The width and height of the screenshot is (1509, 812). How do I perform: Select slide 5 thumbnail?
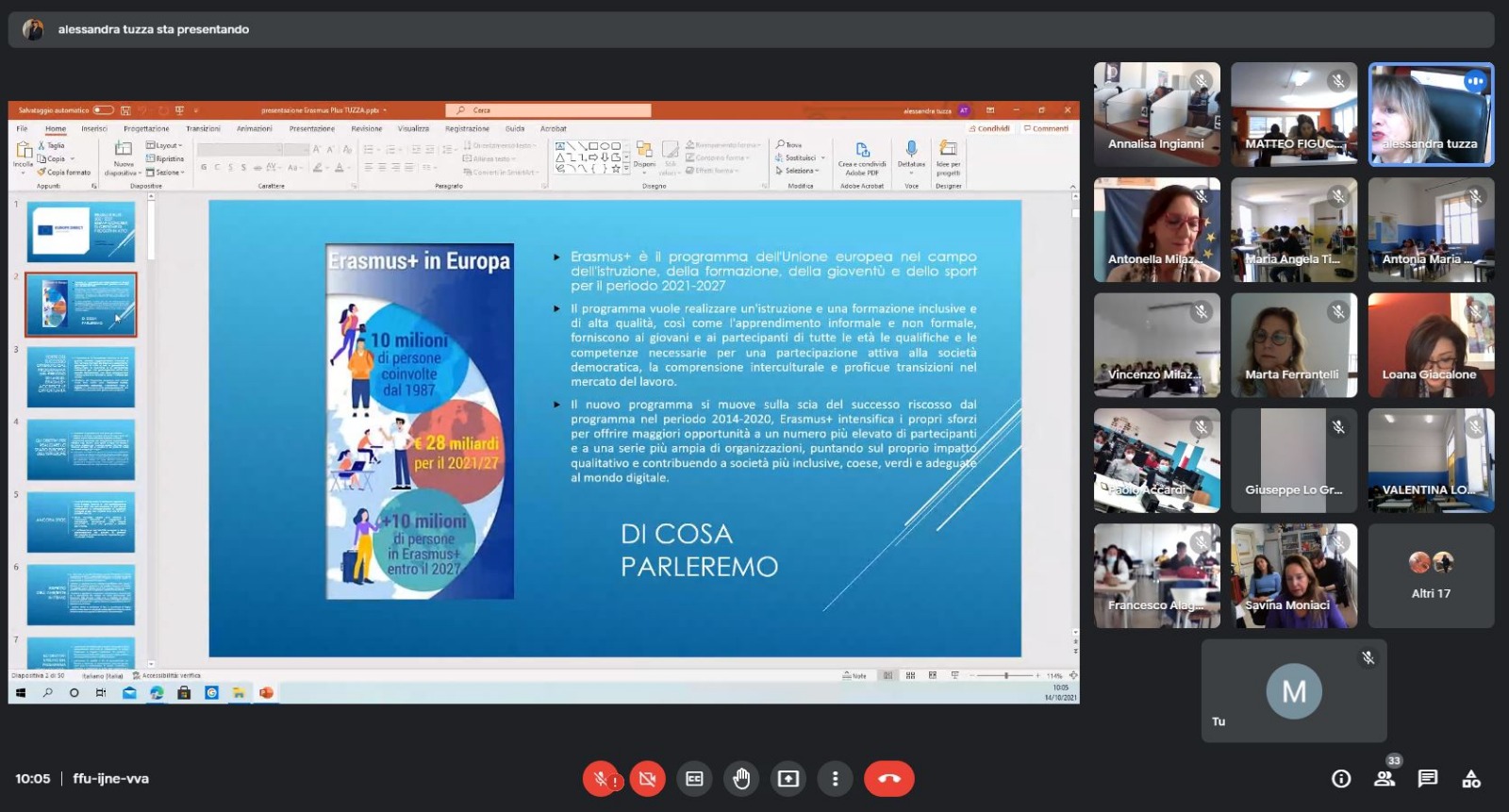pos(81,522)
